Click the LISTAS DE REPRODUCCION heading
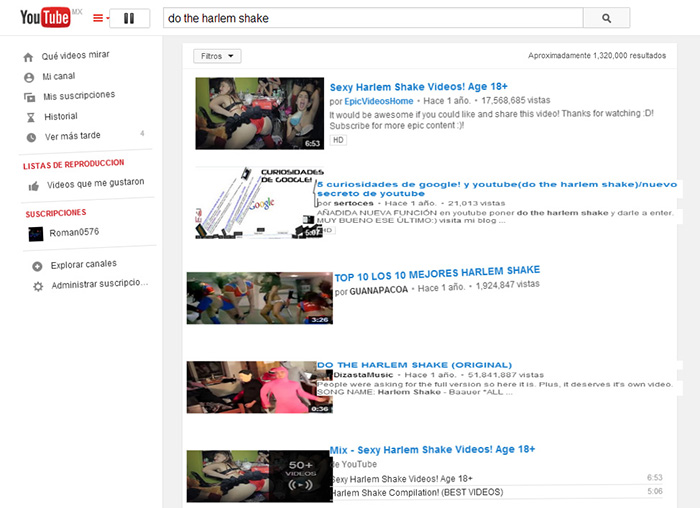 (74, 164)
